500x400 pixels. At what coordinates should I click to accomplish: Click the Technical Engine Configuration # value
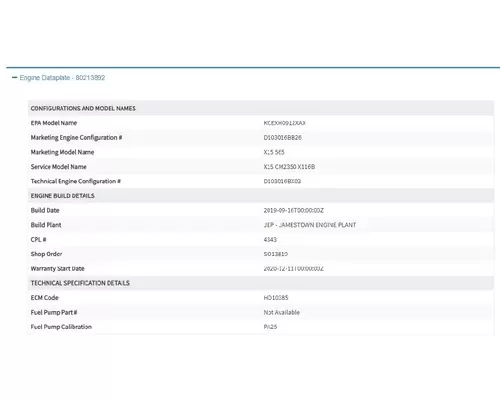pos(282,181)
